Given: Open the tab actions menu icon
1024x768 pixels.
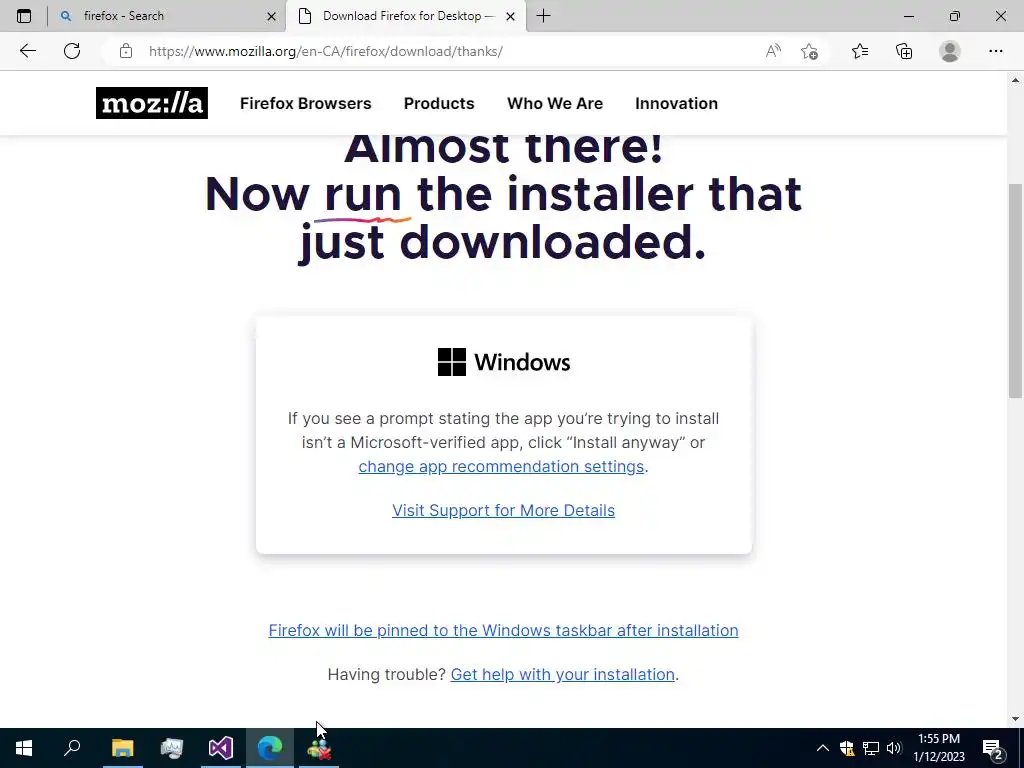Looking at the screenshot, I should pyautogui.click(x=24, y=16).
